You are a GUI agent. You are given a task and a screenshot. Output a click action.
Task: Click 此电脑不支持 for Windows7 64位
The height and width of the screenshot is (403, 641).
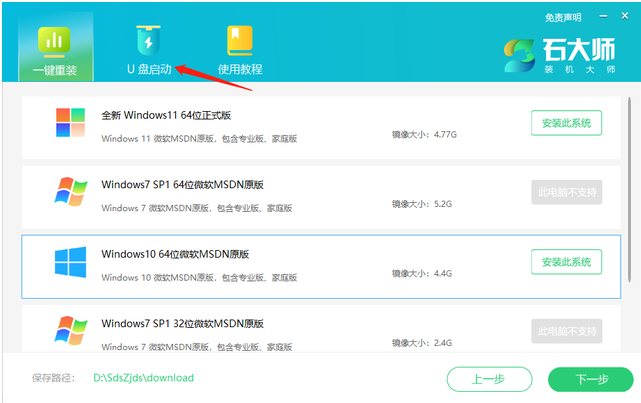coord(567,192)
